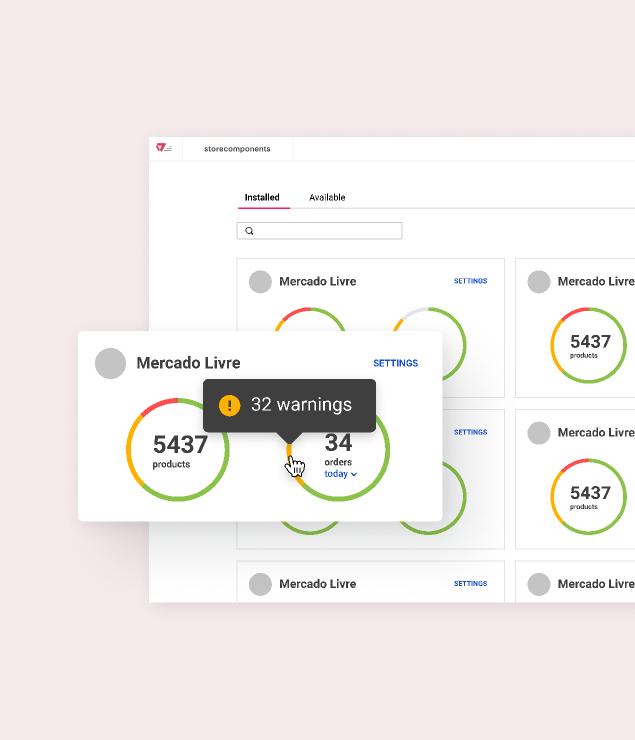Image resolution: width=635 pixels, height=740 pixels.
Task: Open SETTINGS on the floating Mercado Livre card
Action: 395,363
